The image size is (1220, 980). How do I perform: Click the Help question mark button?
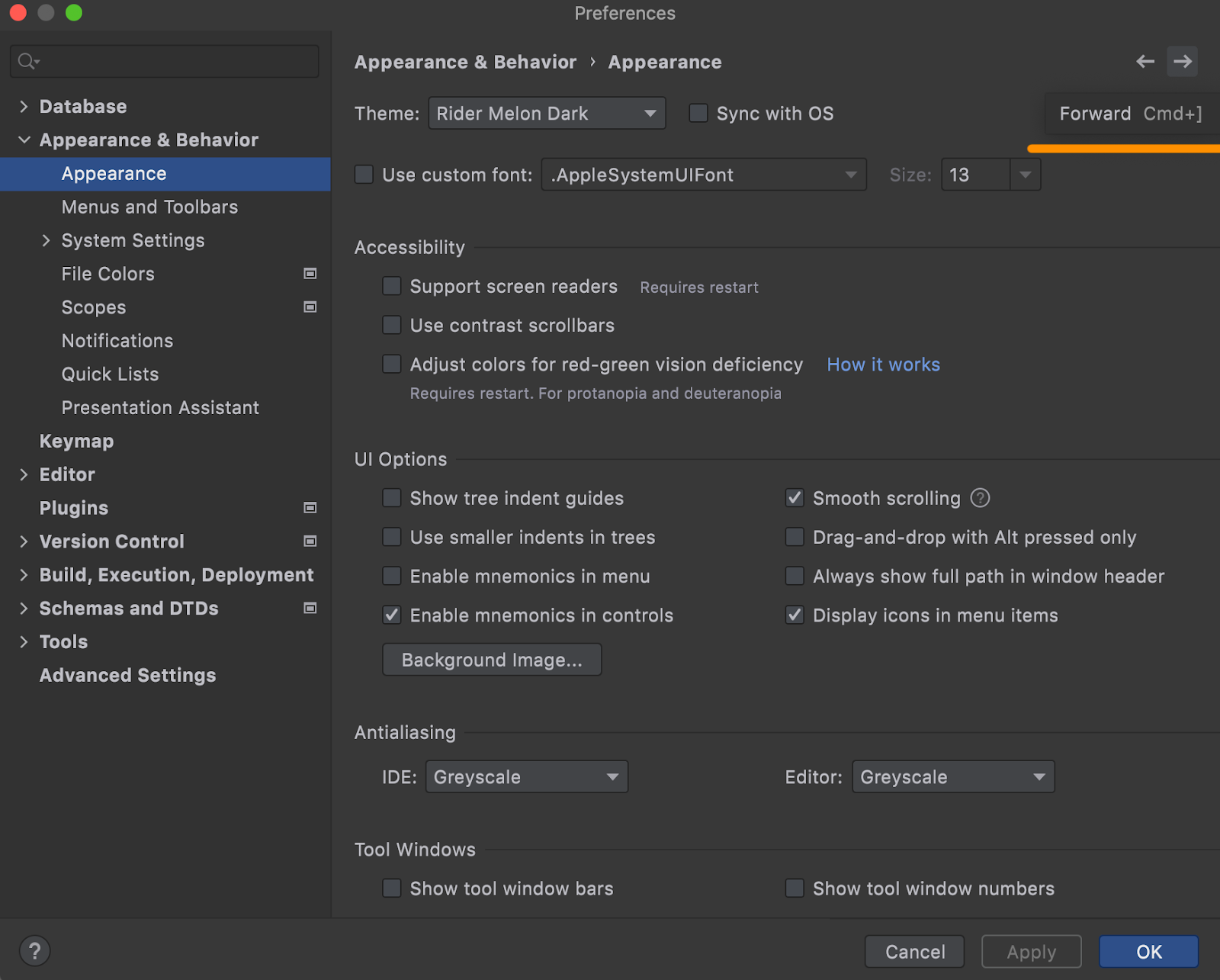pyautogui.click(x=34, y=950)
